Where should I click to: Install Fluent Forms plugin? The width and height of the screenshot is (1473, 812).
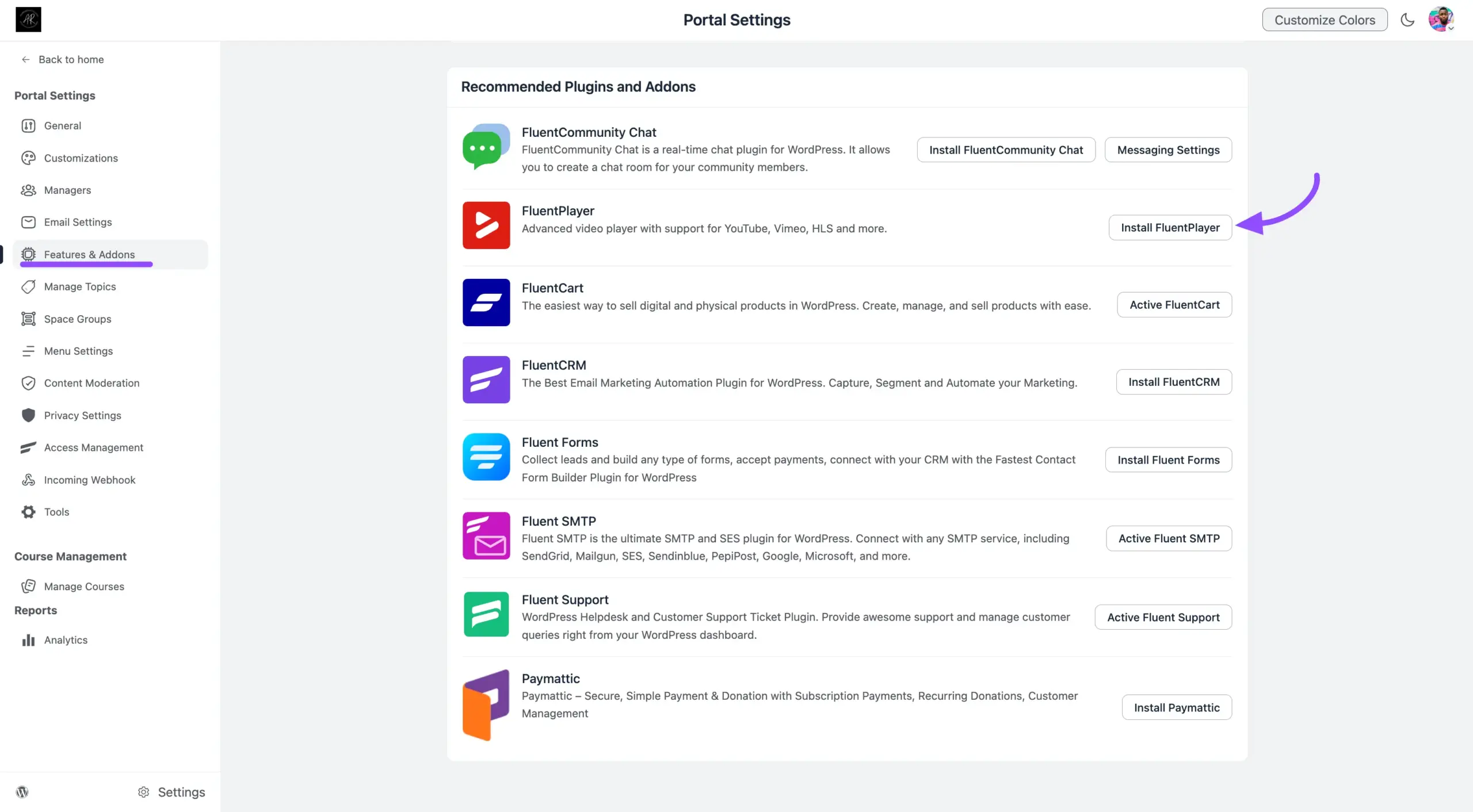pyautogui.click(x=1168, y=459)
